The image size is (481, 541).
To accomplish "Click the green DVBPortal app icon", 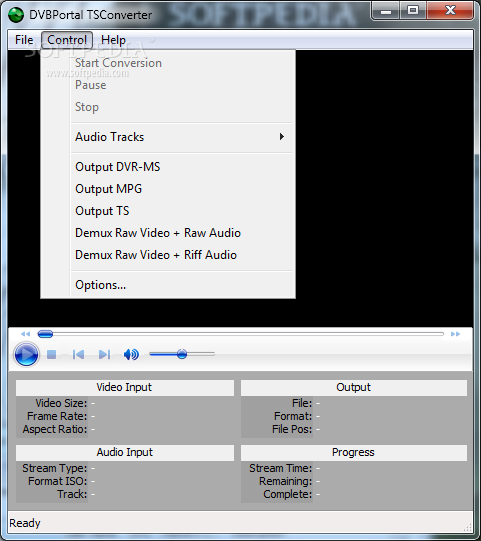I will coord(16,15).
